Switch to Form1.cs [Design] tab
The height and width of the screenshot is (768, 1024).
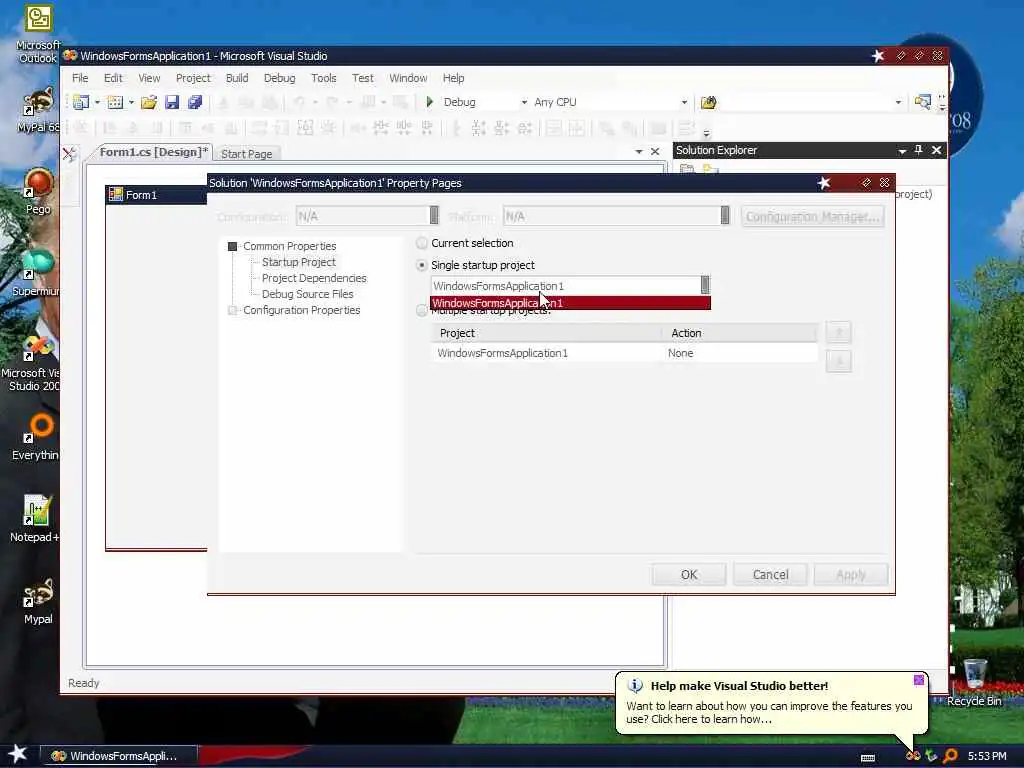tap(153, 152)
